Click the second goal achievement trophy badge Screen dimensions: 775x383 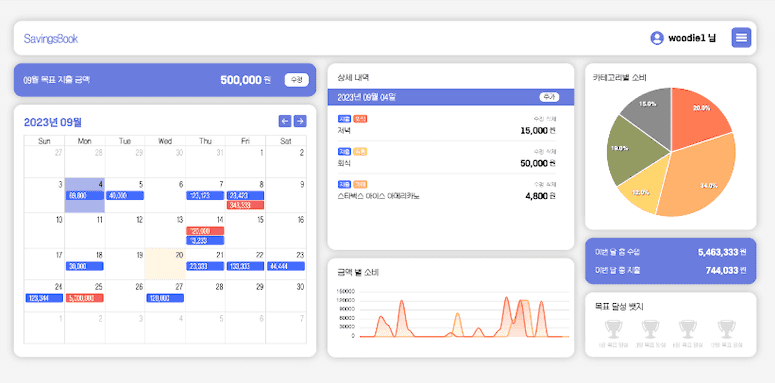(x=650, y=329)
